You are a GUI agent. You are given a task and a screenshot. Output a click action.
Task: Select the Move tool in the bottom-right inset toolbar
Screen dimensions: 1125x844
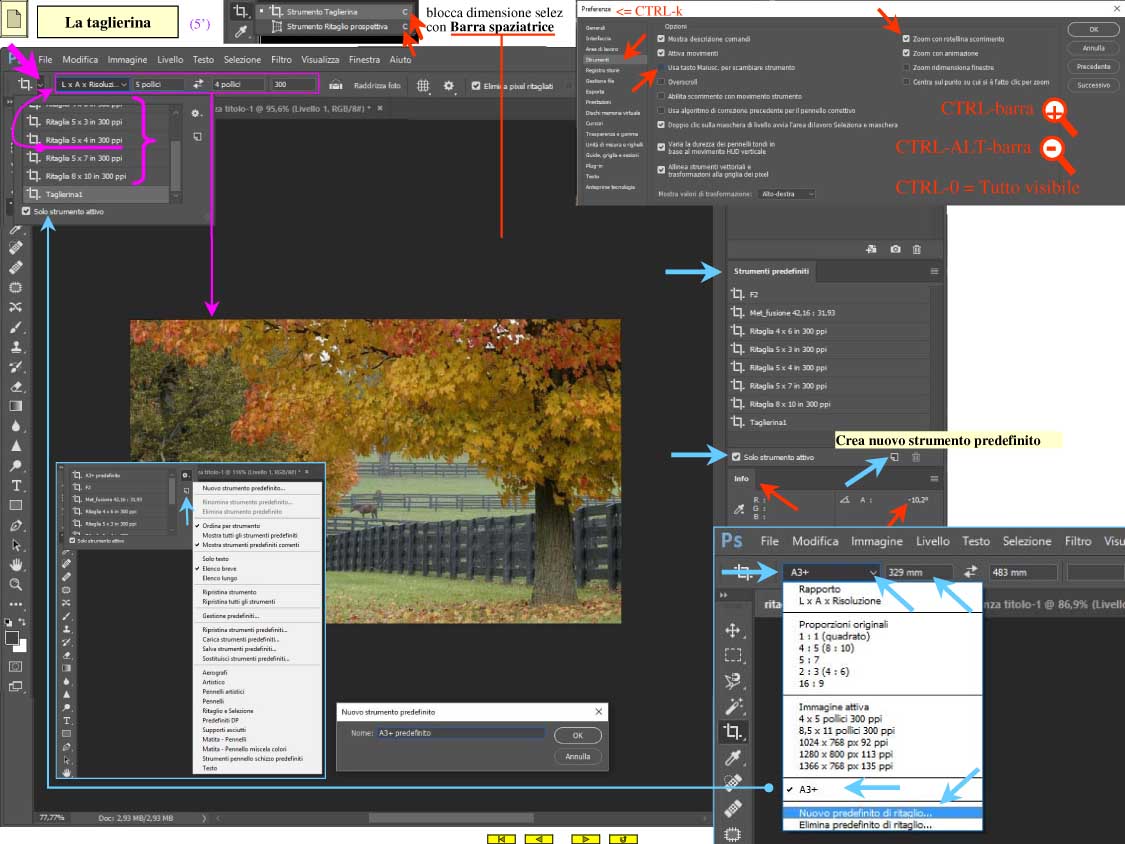click(x=733, y=630)
